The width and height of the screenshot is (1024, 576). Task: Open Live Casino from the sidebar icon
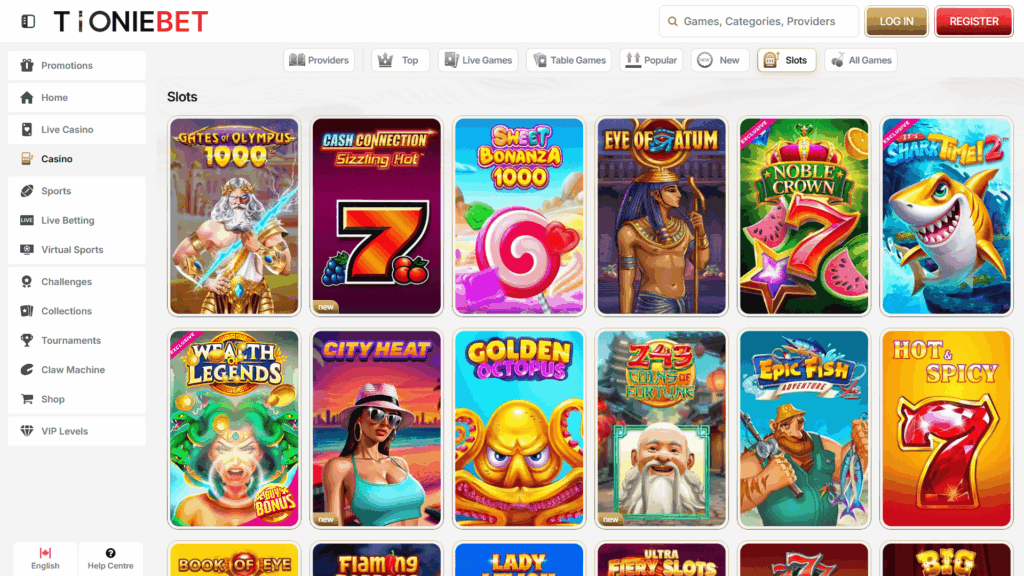pos(25,128)
